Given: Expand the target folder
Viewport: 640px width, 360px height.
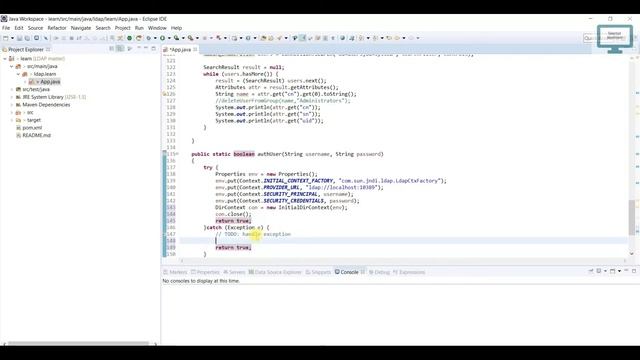Looking at the screenshot, I should pyautogui.click(x=11, y=120).
